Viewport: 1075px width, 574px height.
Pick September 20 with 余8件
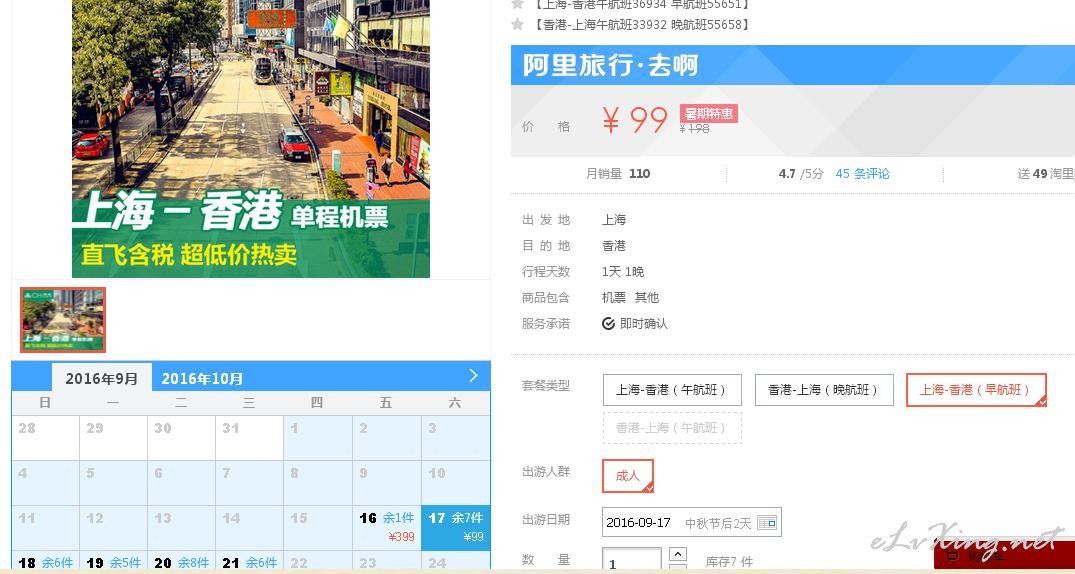pyautogui.click(x=181, y=562)
